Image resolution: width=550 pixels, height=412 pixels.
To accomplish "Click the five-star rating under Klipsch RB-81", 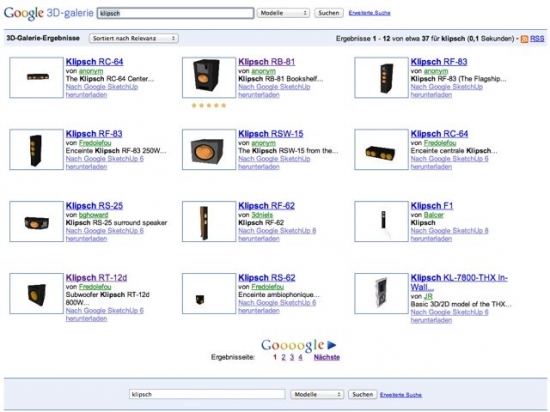I will coord(209,105).
